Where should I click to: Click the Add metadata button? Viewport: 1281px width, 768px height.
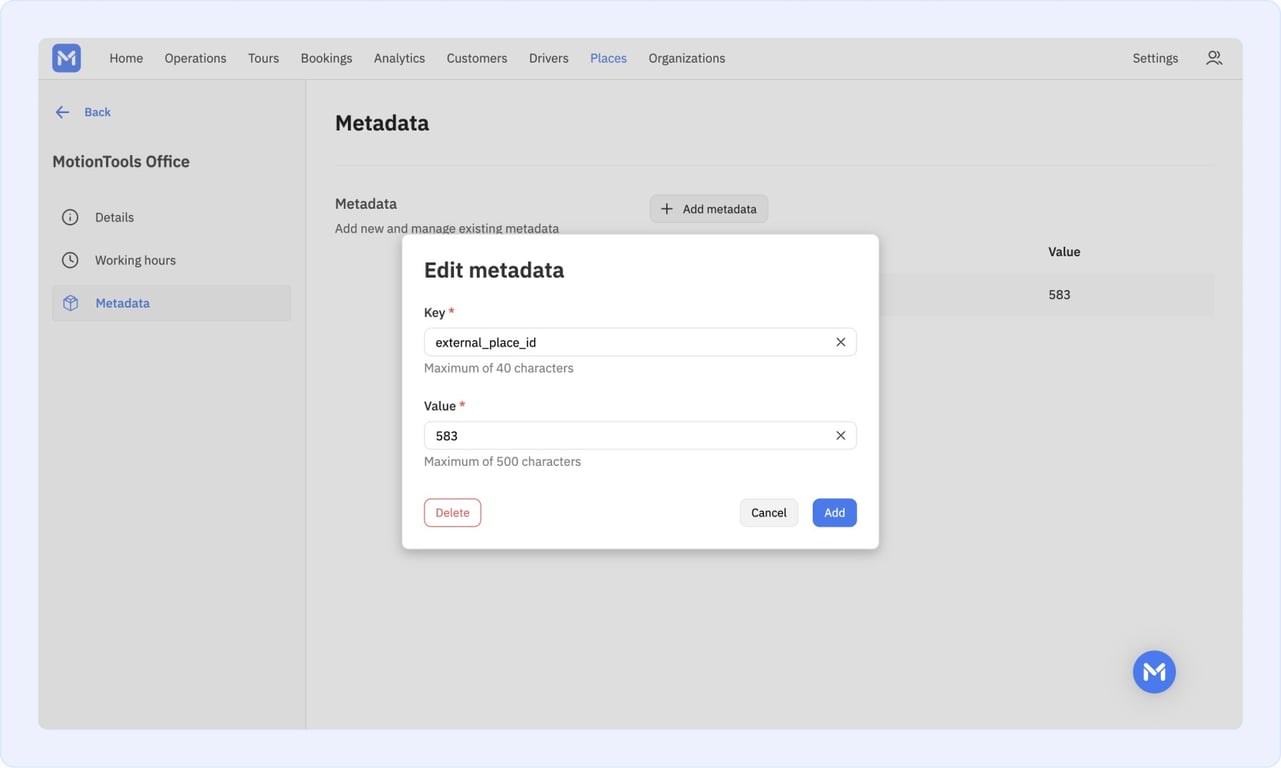[709, 209]
